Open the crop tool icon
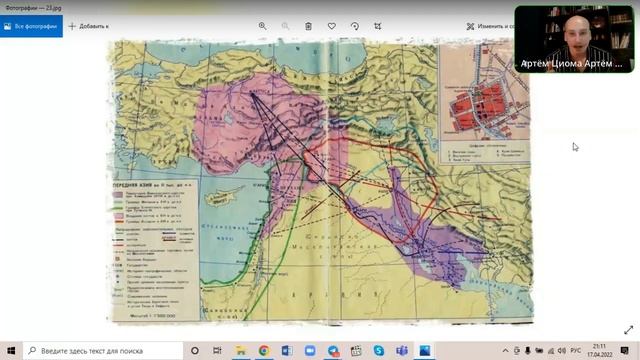This screenshot has width=640, height=360. [x=378, y=26]
